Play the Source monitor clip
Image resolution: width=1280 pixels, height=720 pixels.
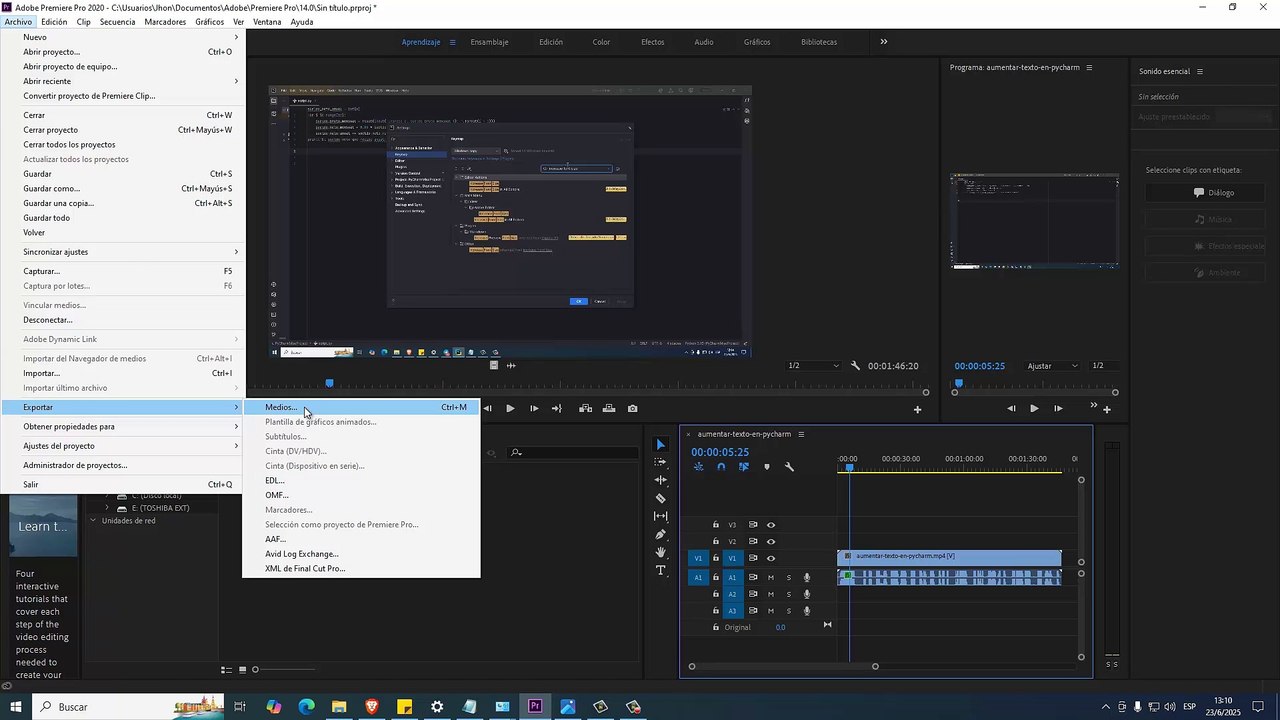pos(510,408)
